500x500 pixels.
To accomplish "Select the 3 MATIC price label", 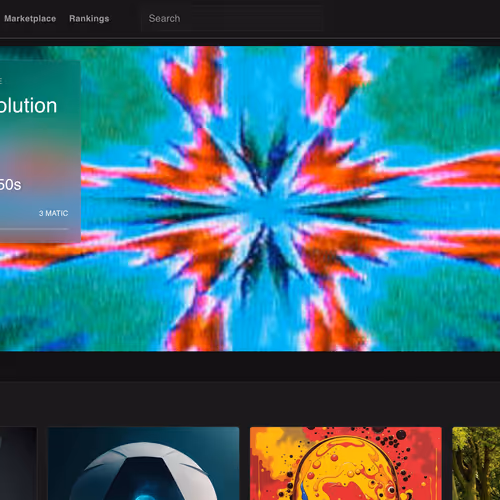I will [x=53, y=213].
